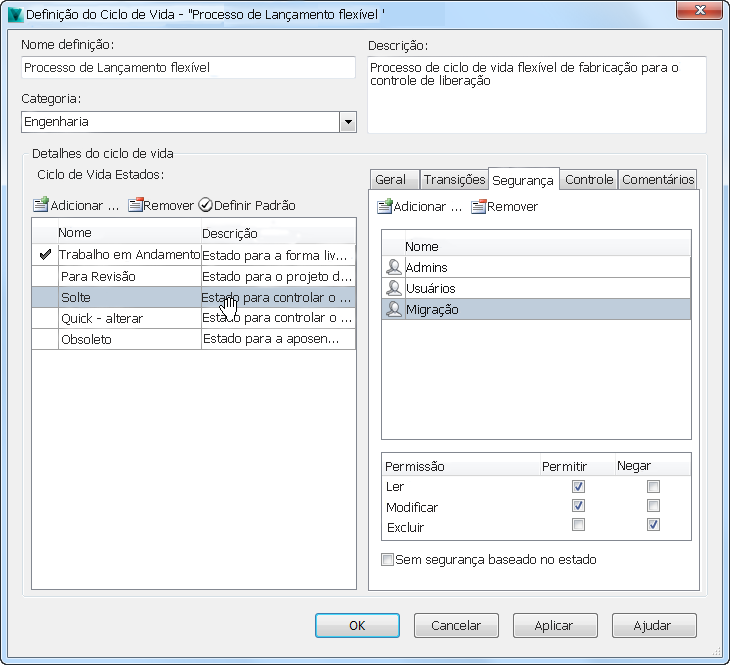Toggle Negar checkbox for Excluir
Viewport: 730px width, 665px height.
pyautogui.click(x=653, y=524)
